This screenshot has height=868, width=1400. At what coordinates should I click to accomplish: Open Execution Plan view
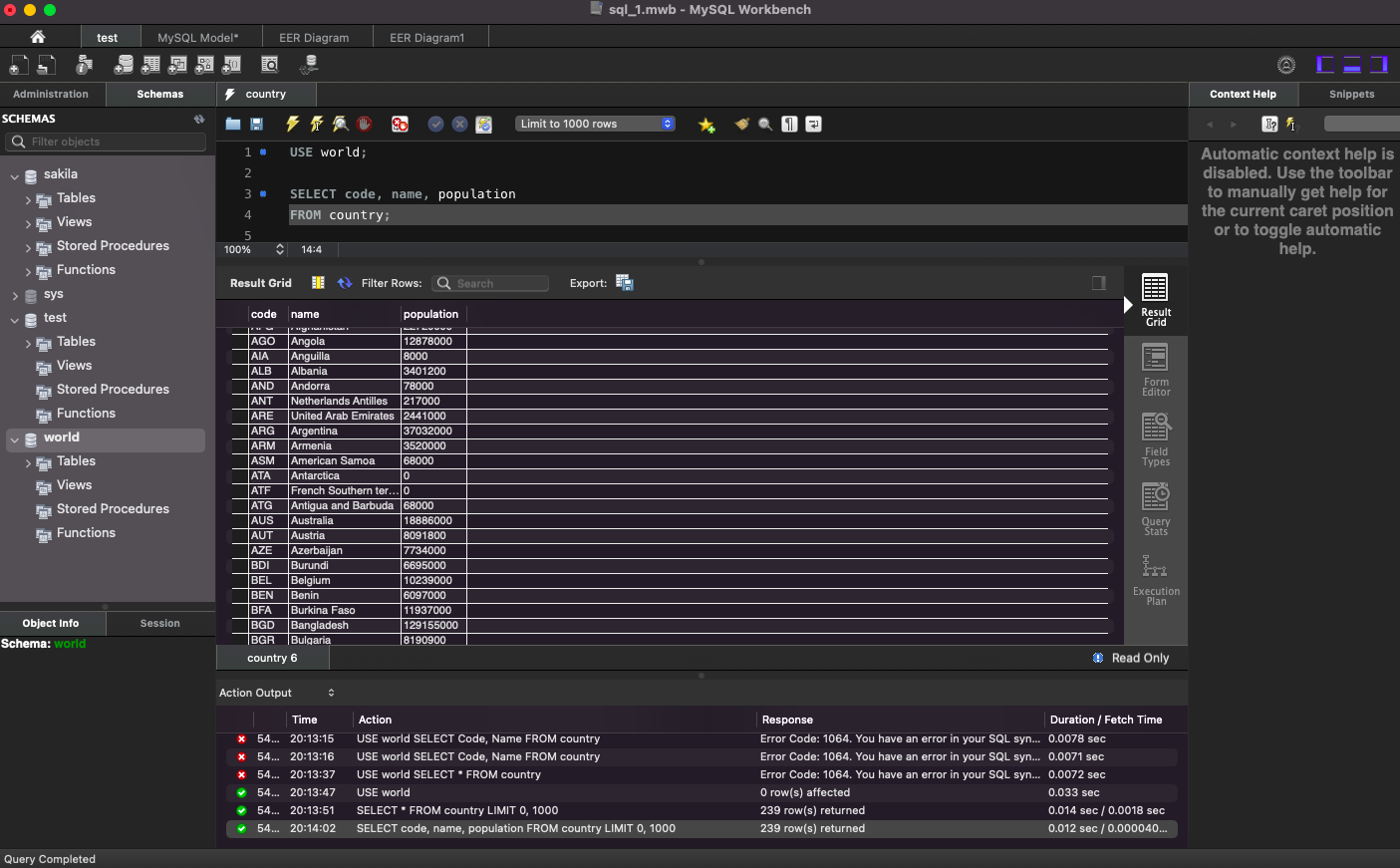(x=1156, y=579)
